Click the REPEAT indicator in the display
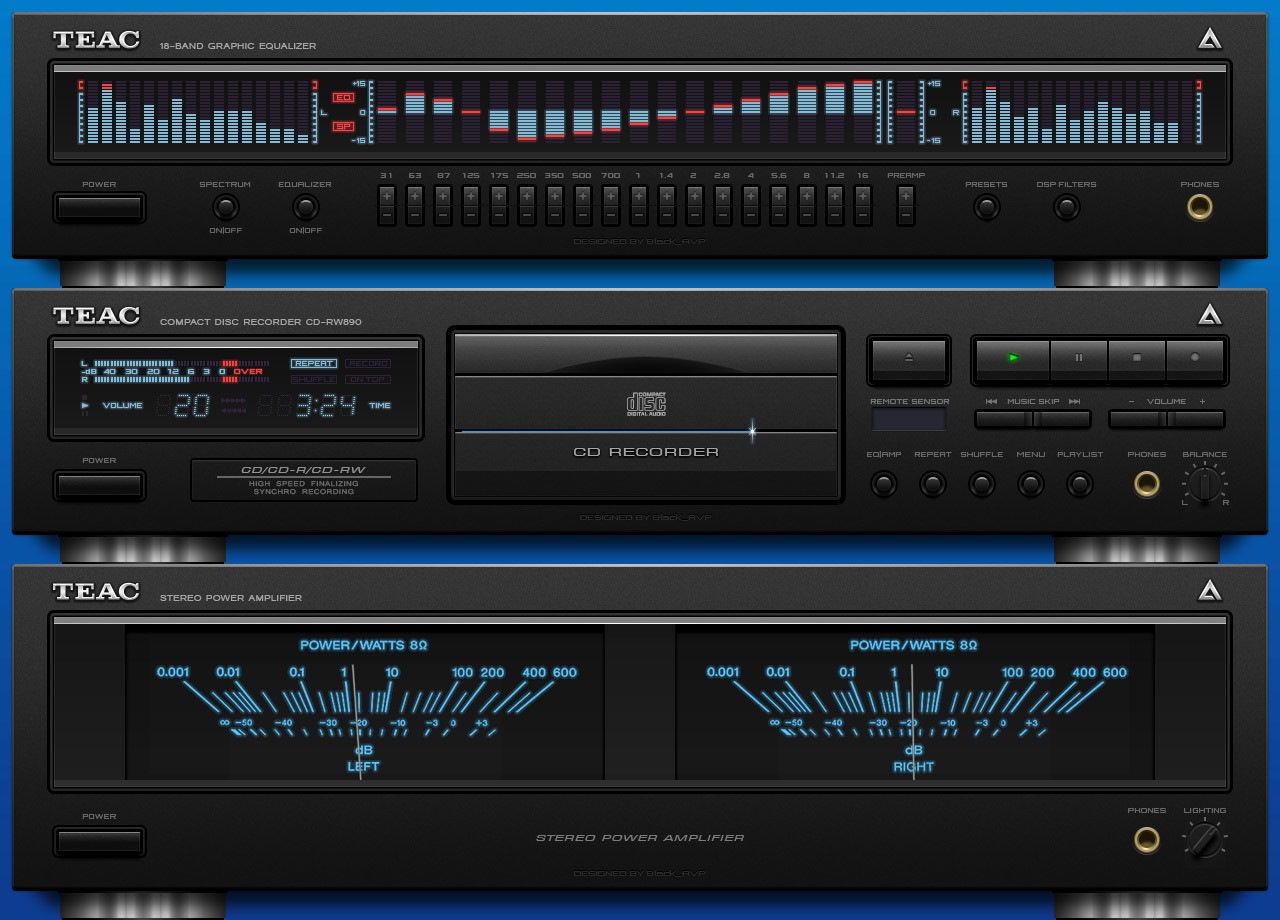Image resolution: width=1280 pixels, height=920 pixels. tap(314, 364)
